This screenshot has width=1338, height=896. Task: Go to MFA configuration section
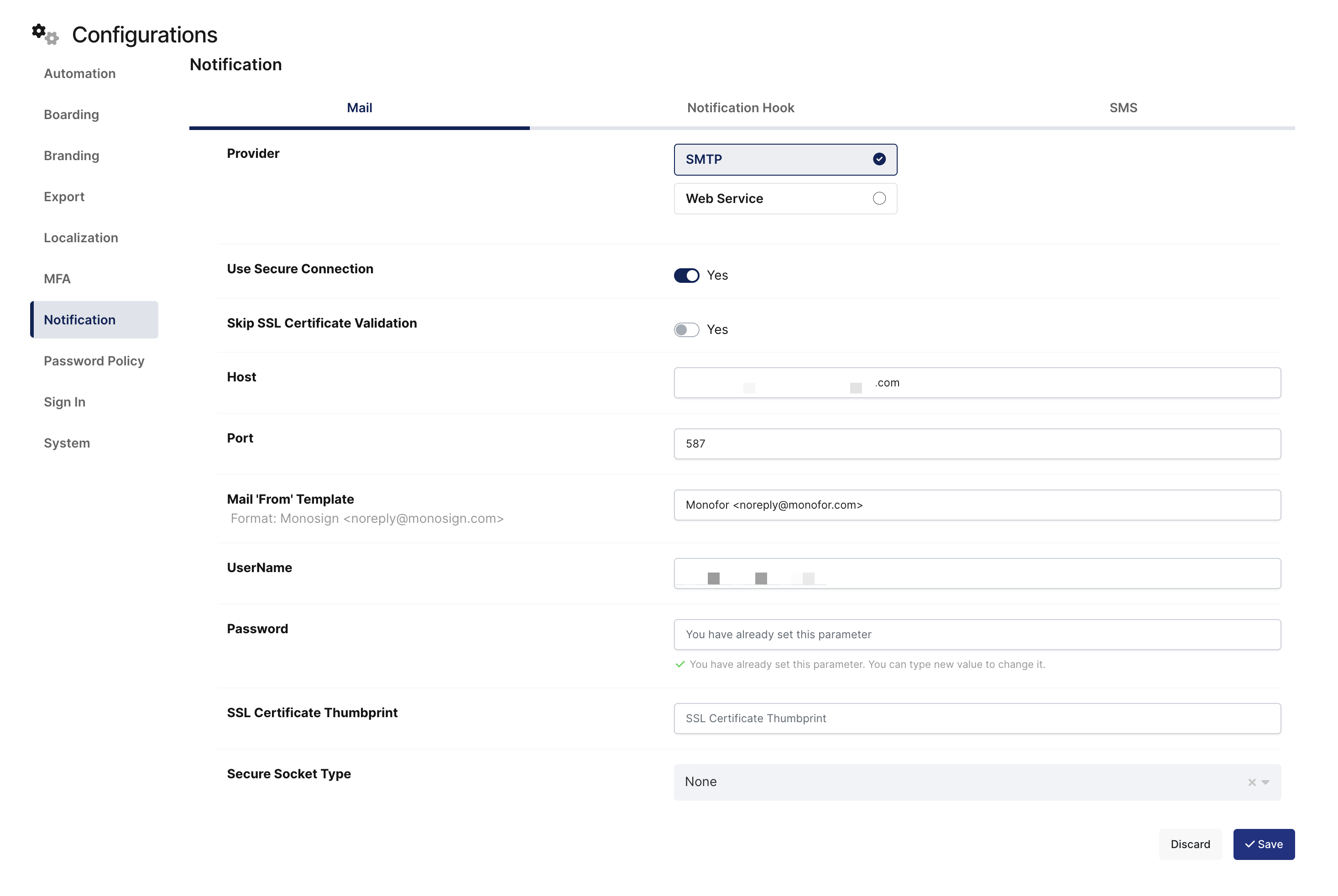[57, 279]
